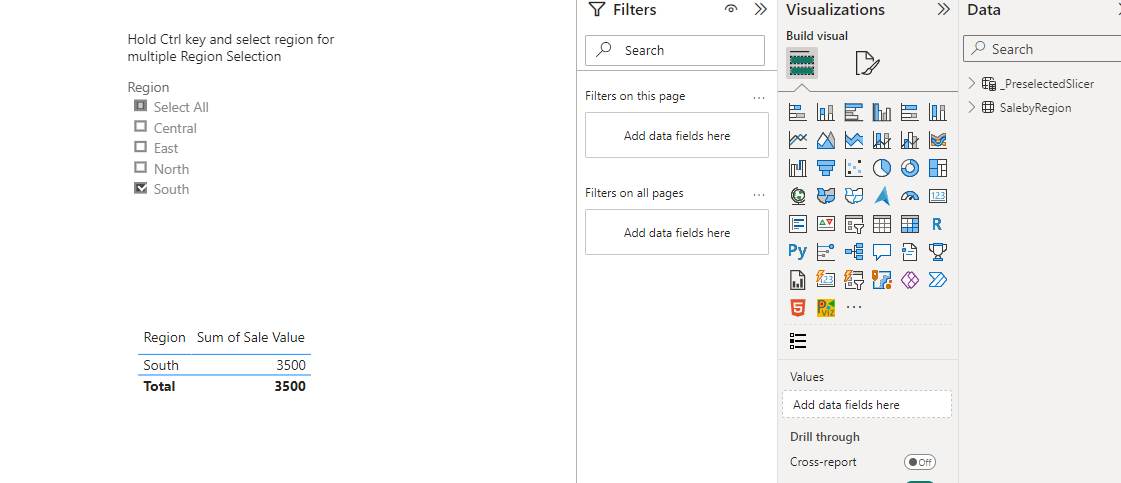Screen dimensions: 1121x483
Task: Select the South cell in the table
Action: [161, 365]
